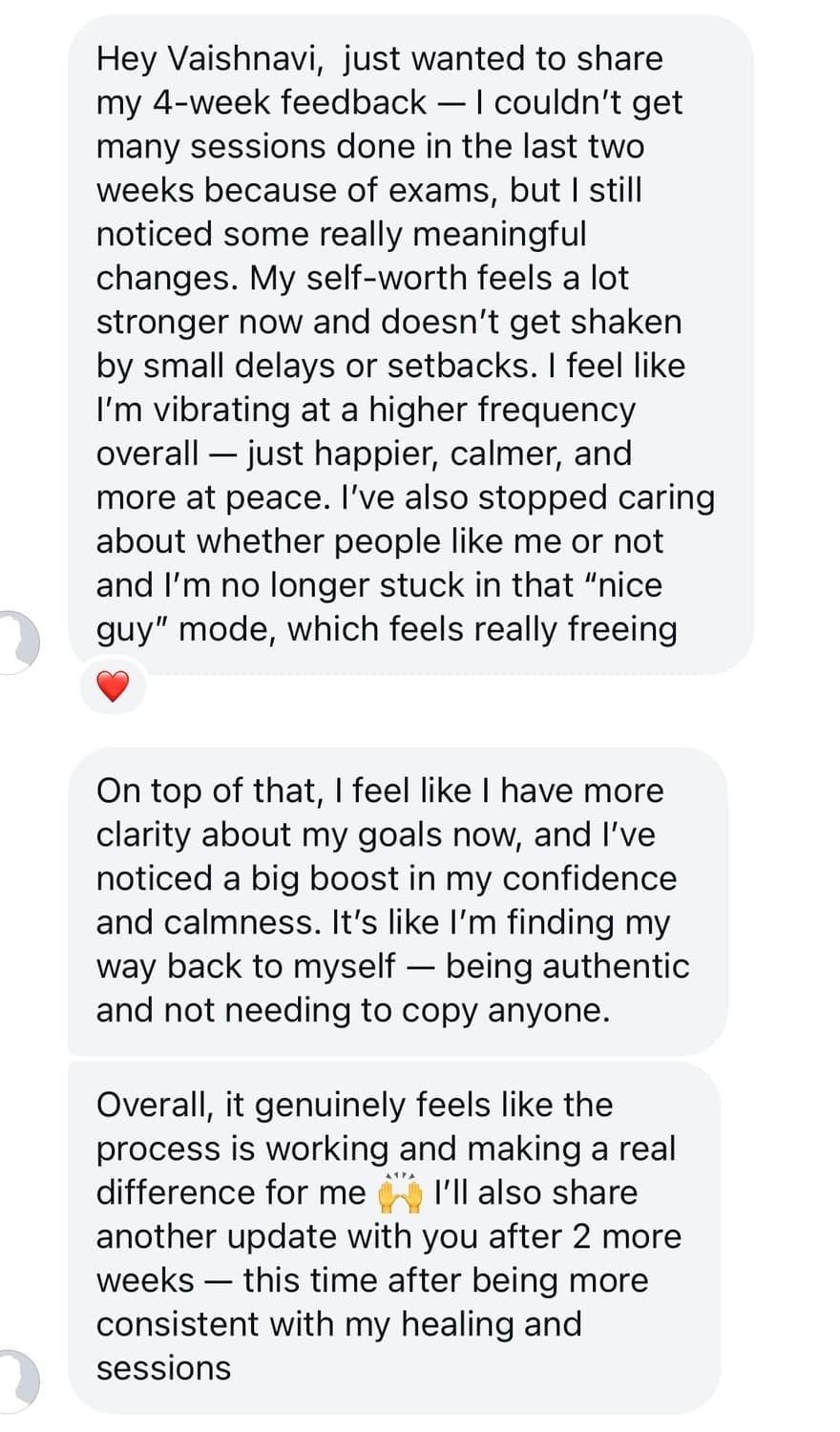840x1432 pixels.
Task: Select the message starting "Hey Vaishnavi"
Action: point(410,344)
